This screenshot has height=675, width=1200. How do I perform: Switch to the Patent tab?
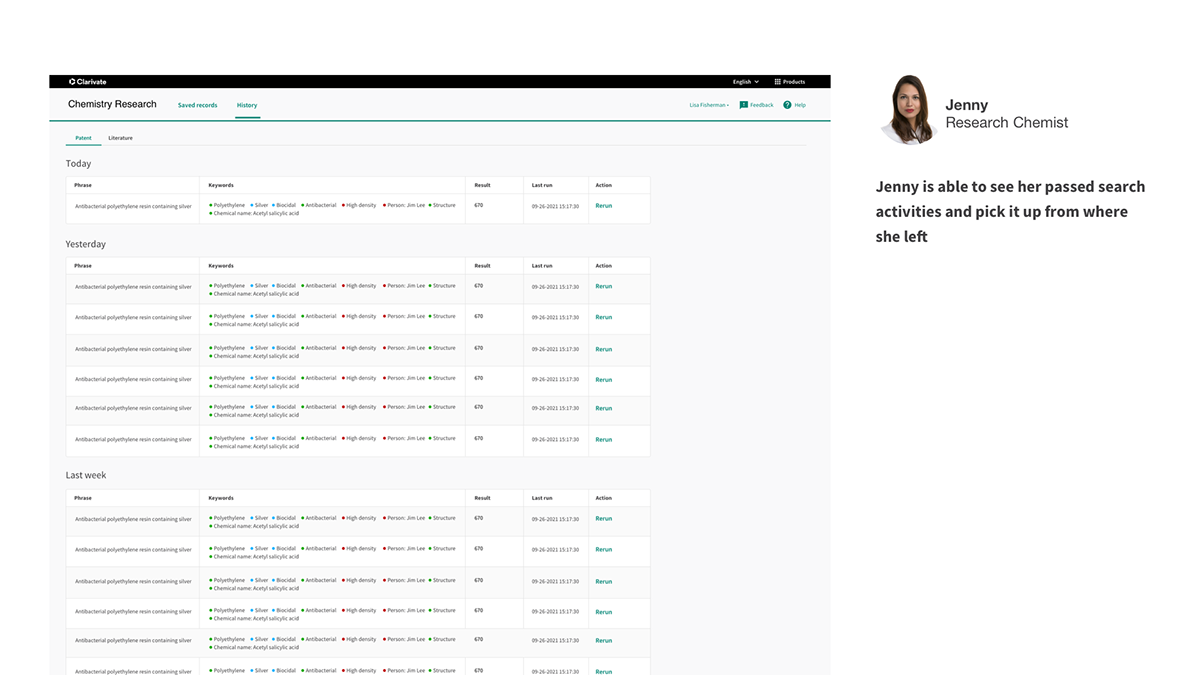83,138
